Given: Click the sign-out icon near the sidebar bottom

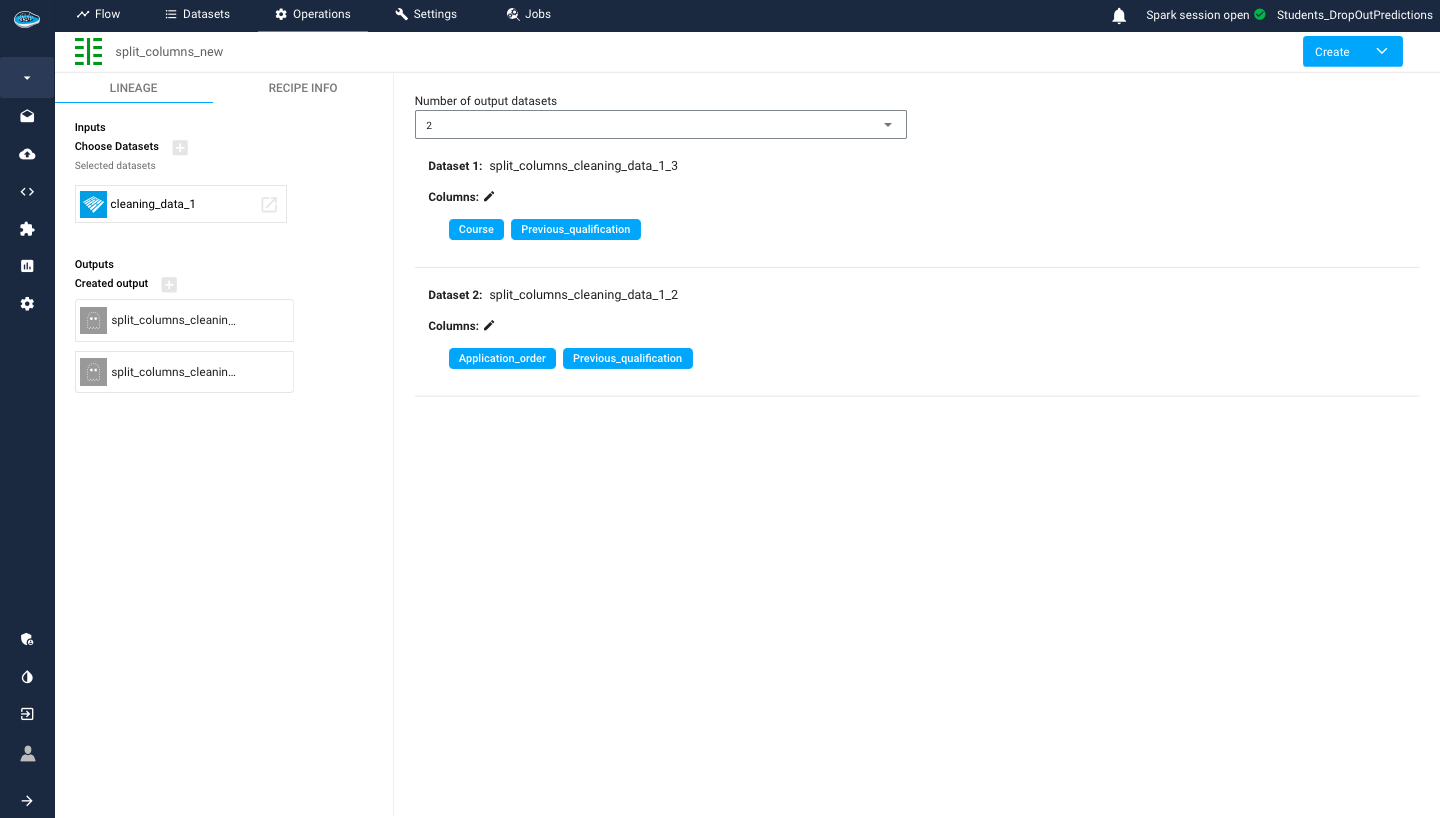Looking at the screenshot, I should (27, 714).
